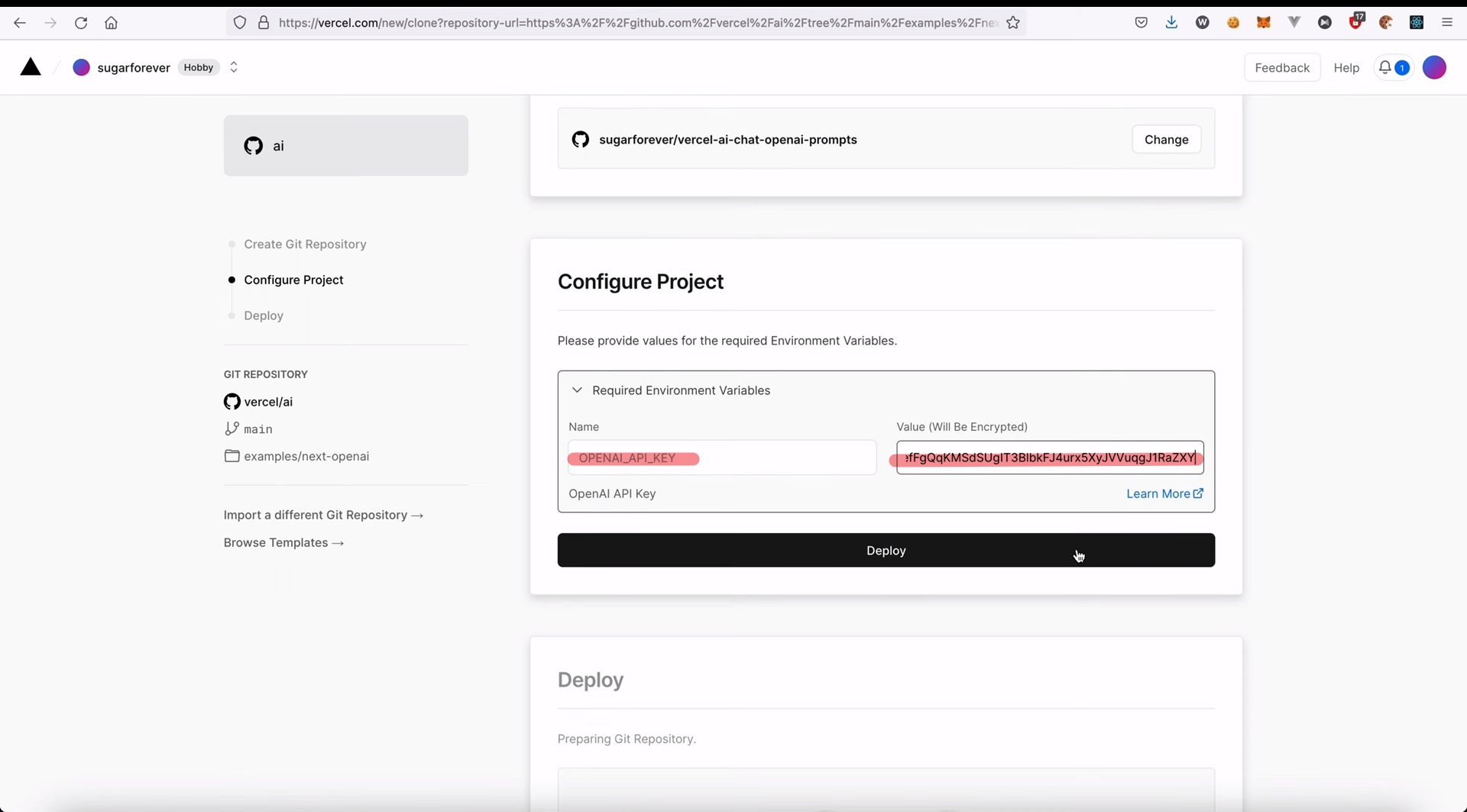The width and height of the screenshot is (1467, 812).
Task: Click Import a different Git Repository
Action: [x=323, y=515]
